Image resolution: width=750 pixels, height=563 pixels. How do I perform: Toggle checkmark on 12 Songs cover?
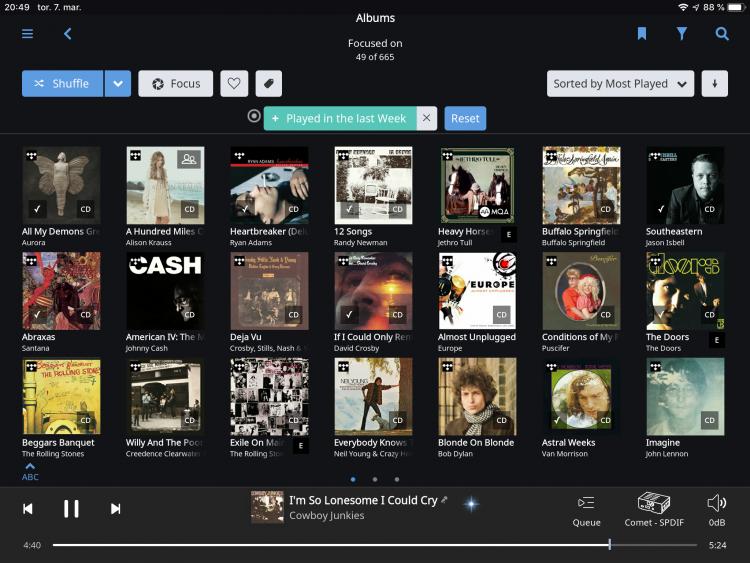coord(349,209)
